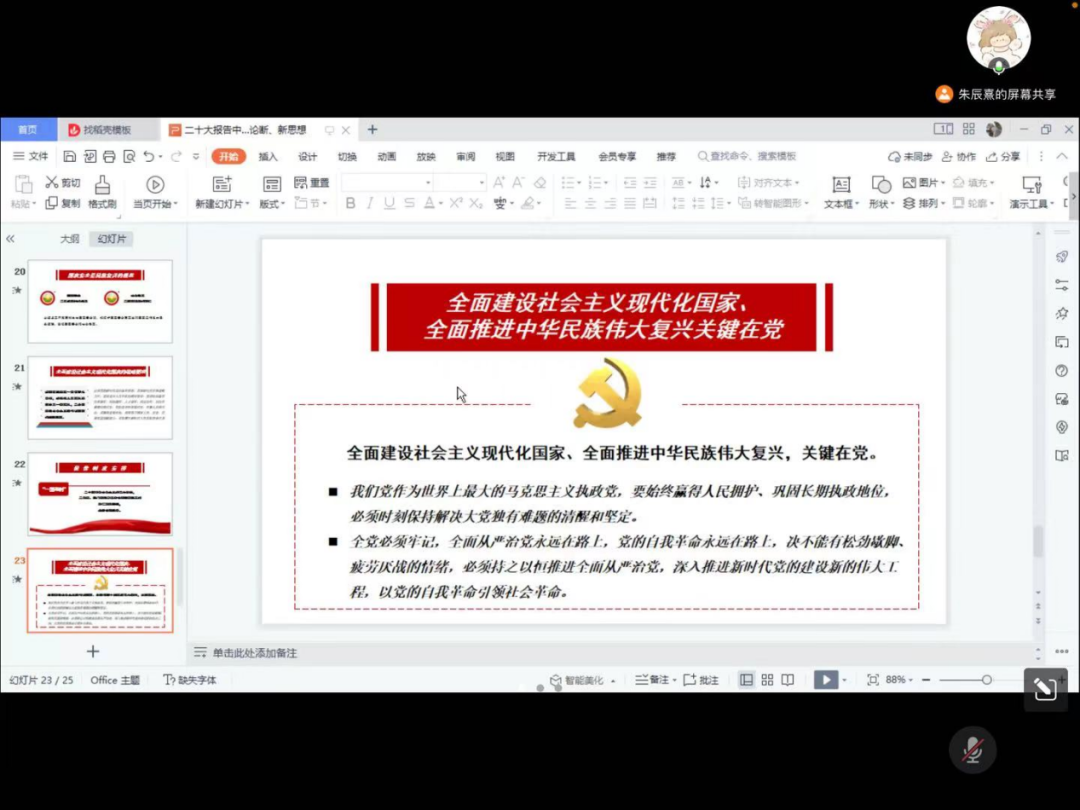Click the Not Synced (未同步) button
Screen dimensions: 1080x810
910,156
